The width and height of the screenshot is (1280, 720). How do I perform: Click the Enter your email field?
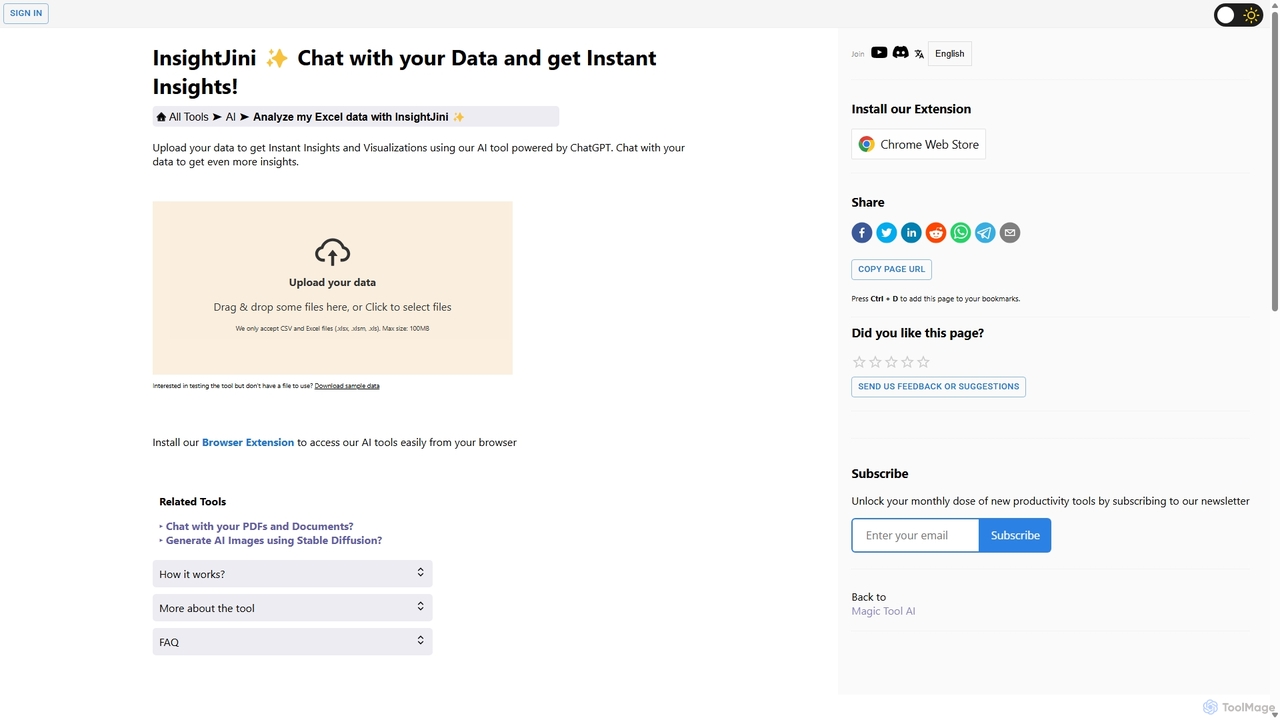915,535
